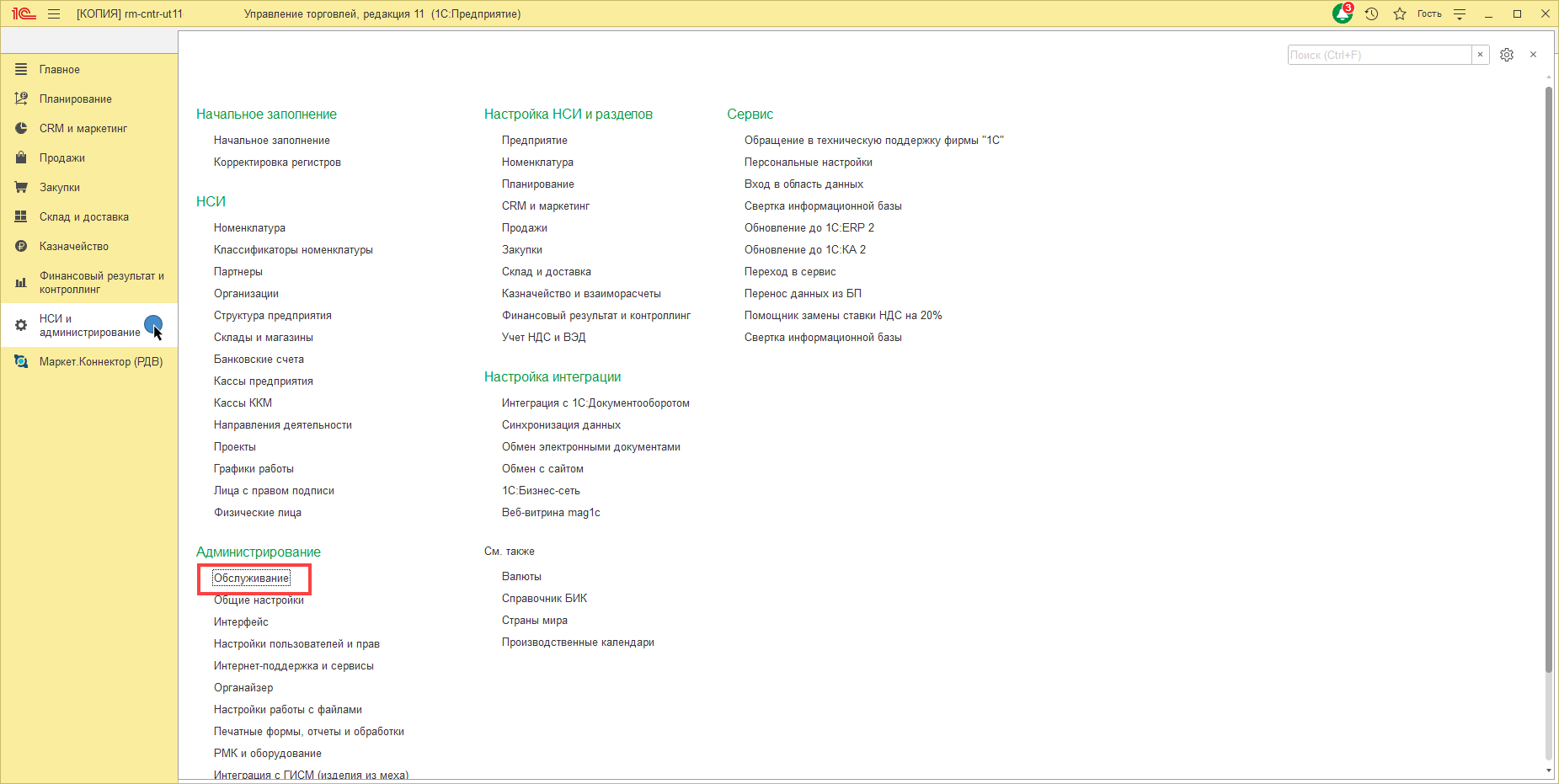Image resolution: width=1559 pixels, height=784 pixels.
Task: Open Банковские счета list
Action: point(259,360)
